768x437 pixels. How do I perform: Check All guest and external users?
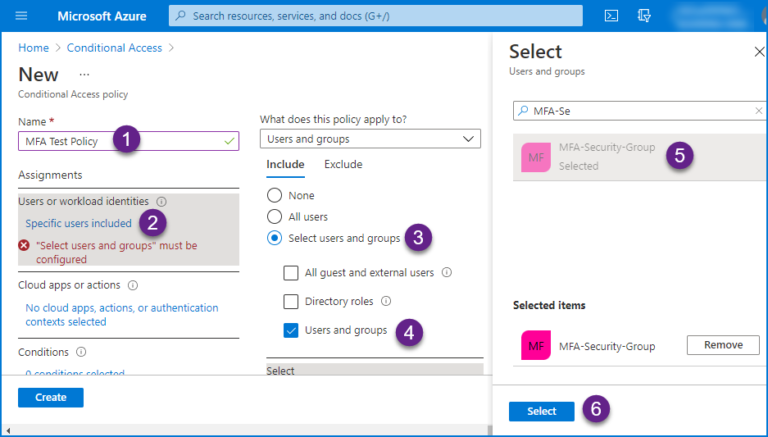click(291, 273)
